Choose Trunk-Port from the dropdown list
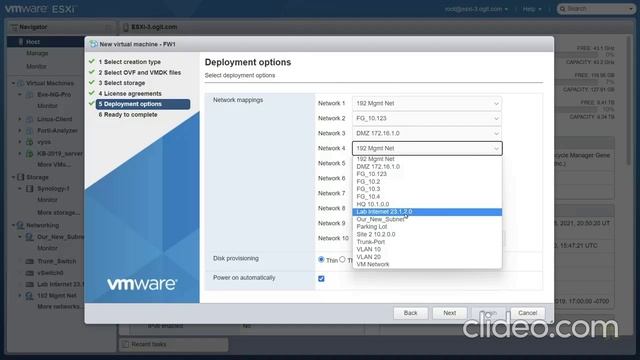 click(427, 242)
